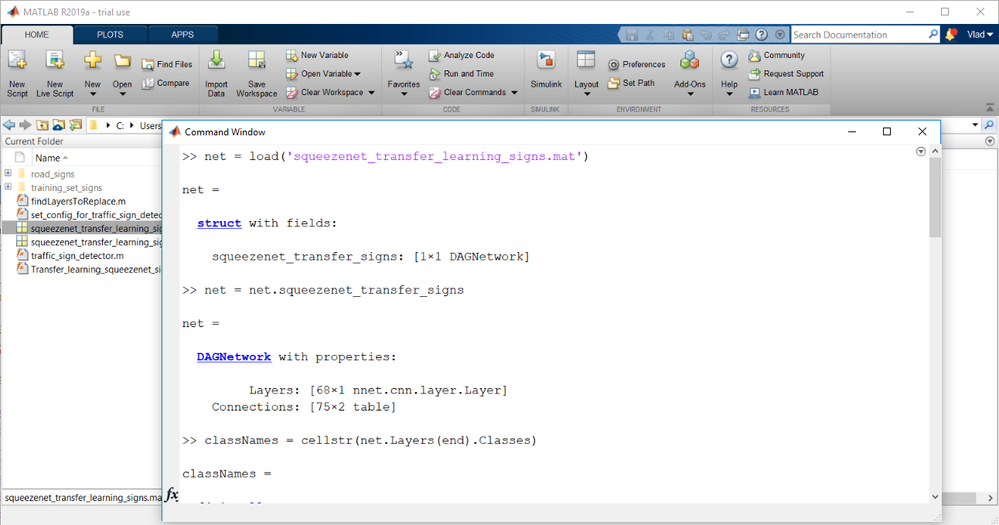
Task: Open the New dropdown with plus icon
Action: click(92, 75)
